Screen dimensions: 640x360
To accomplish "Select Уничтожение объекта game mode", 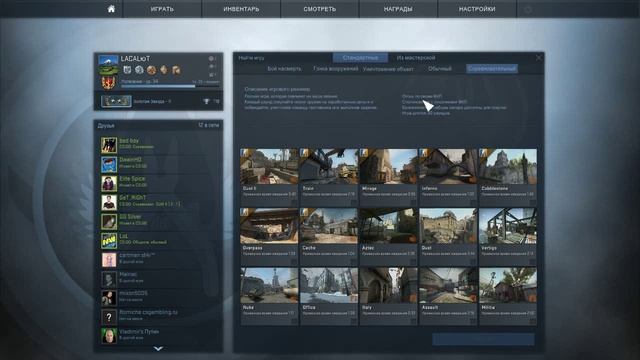I will coord(388,69).
